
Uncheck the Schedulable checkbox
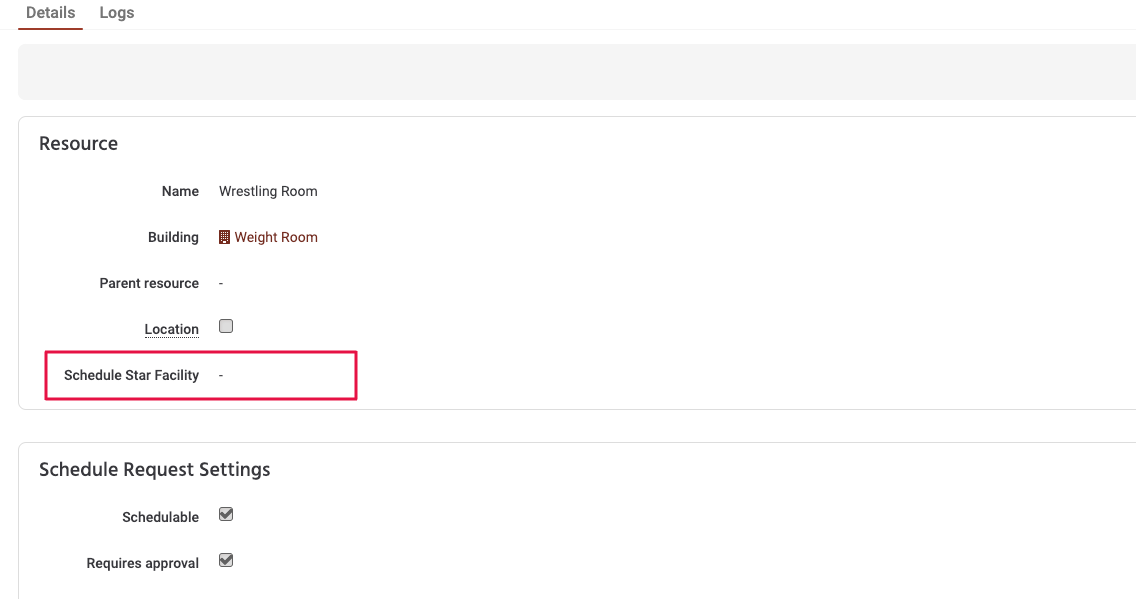point(226,514)
